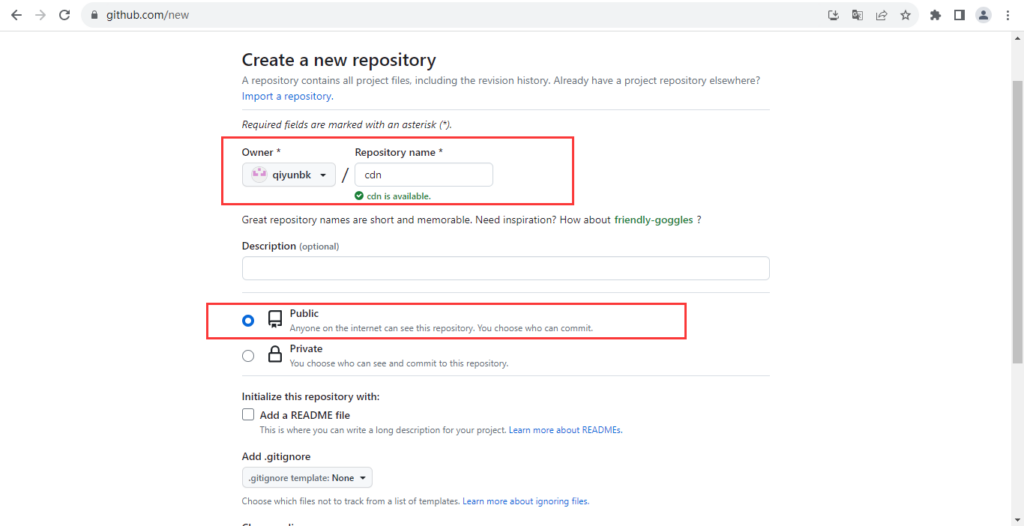Click the Public repository book icon
The image size is (1024, 526).
(x=275, y=320)
